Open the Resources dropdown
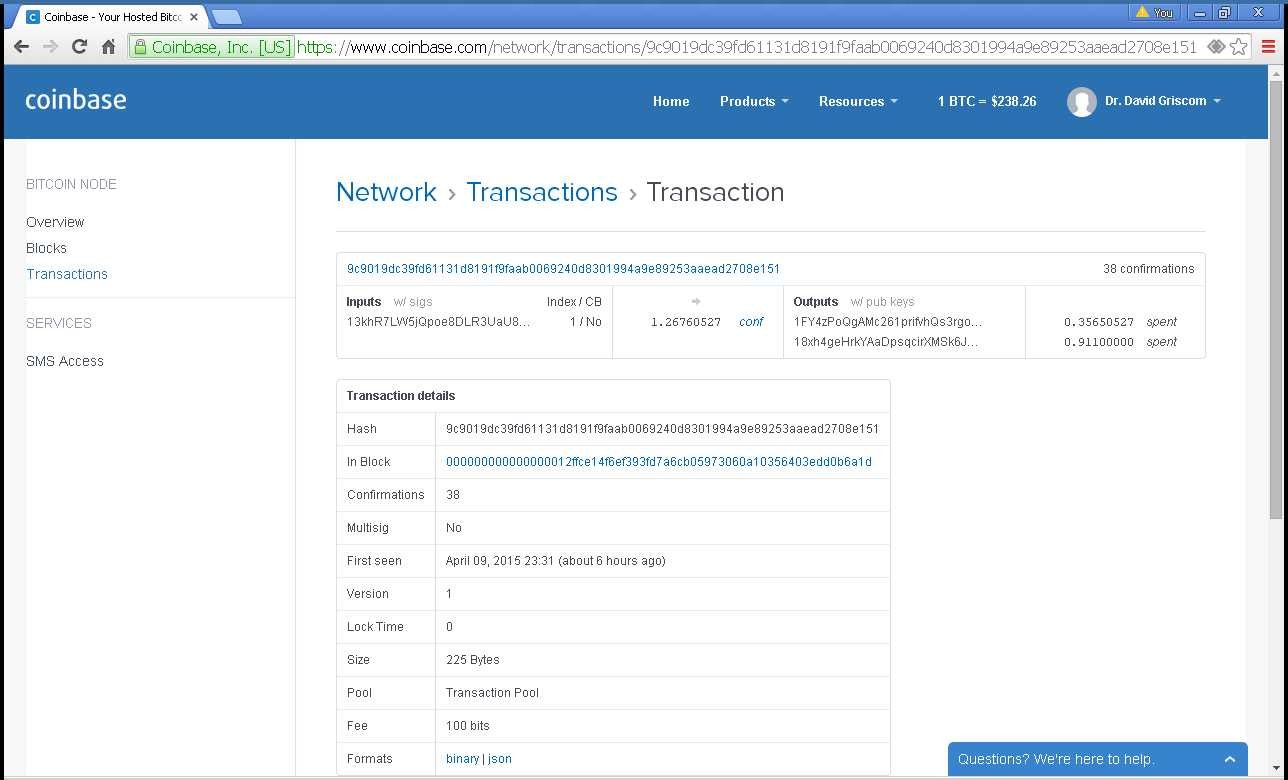Viewport: 1288px width, 780px height. point(858,101)
